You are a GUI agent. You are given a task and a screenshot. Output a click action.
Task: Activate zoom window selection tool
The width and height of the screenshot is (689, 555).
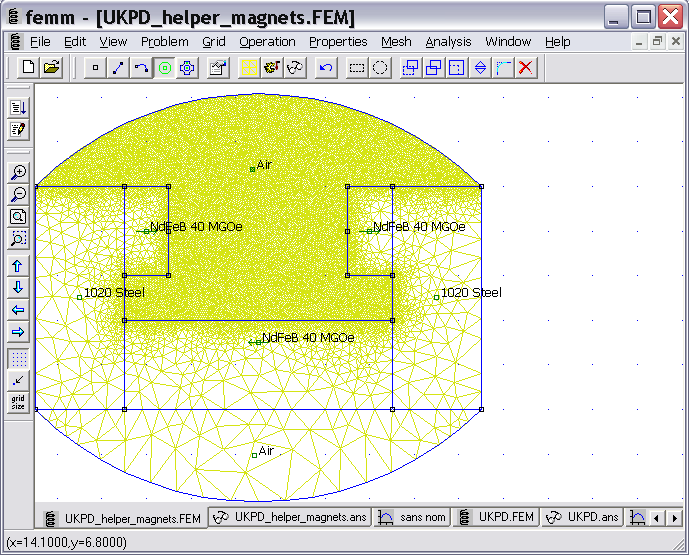18,239
